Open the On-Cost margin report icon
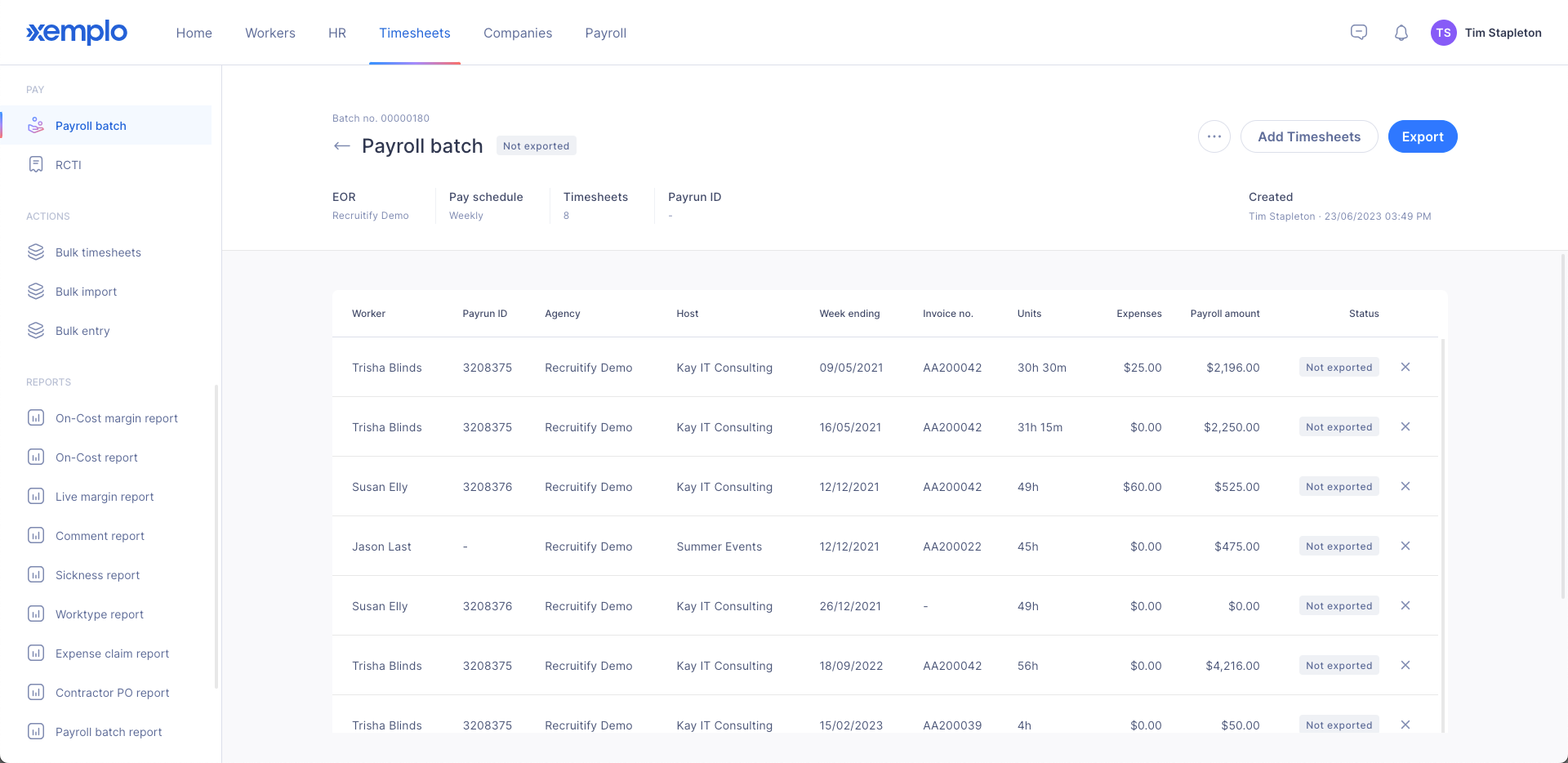The width and height of the screenshot is (1568, 763). 36,417
